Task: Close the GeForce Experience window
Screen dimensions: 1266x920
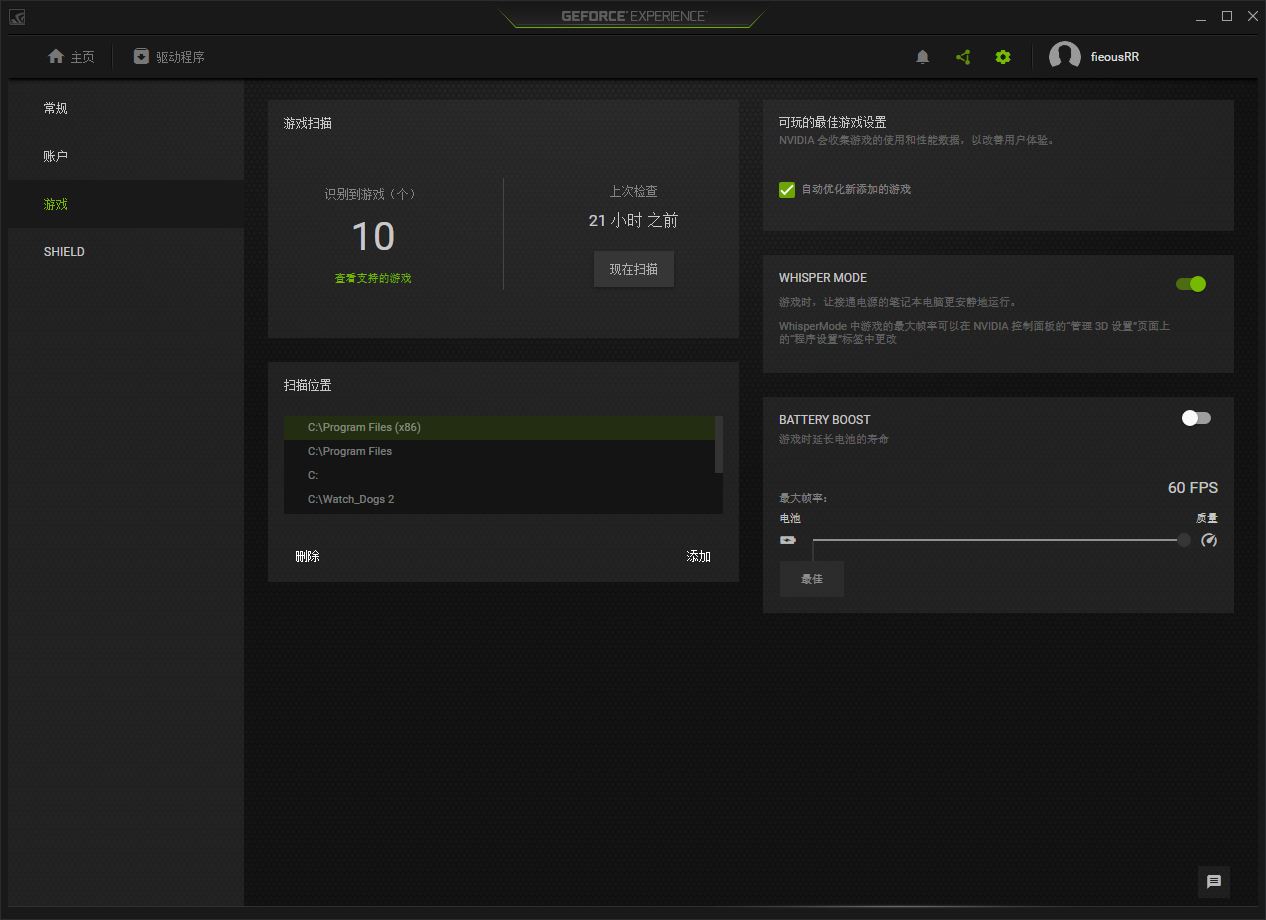Action: pos(1252,17)
